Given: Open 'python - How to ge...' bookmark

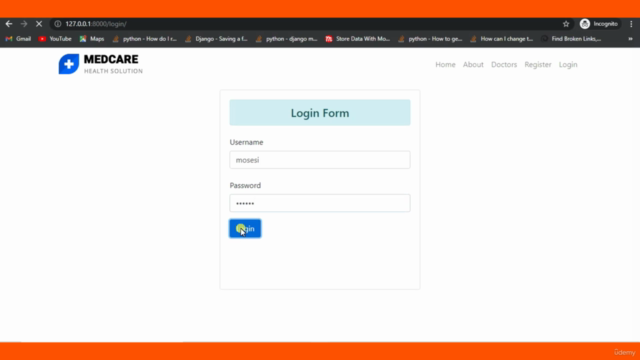Looking at the screenshot, I should coord(430,39).
